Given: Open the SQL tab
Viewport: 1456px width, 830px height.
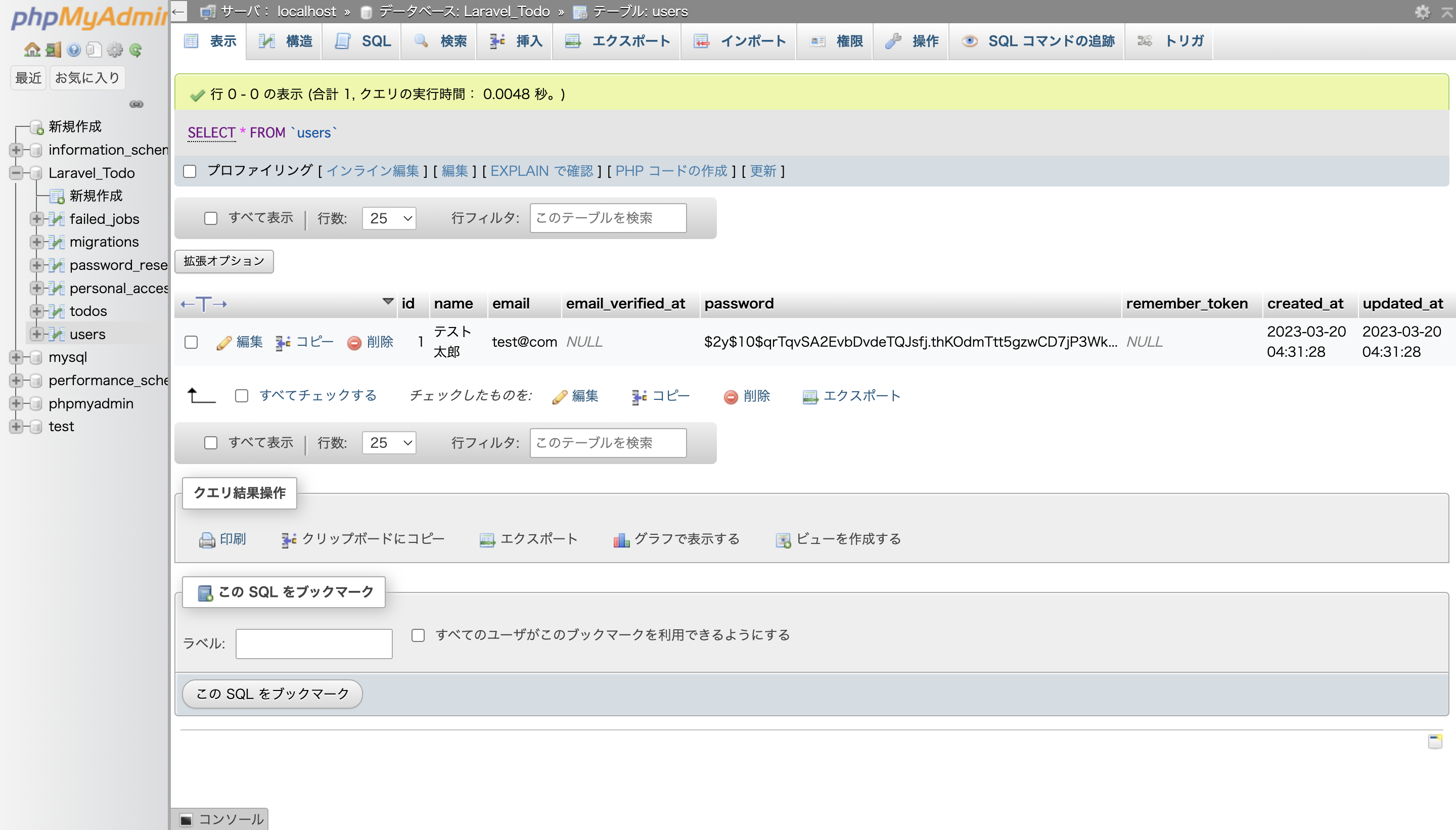Looking at the screenshot, I should point(362,41).
